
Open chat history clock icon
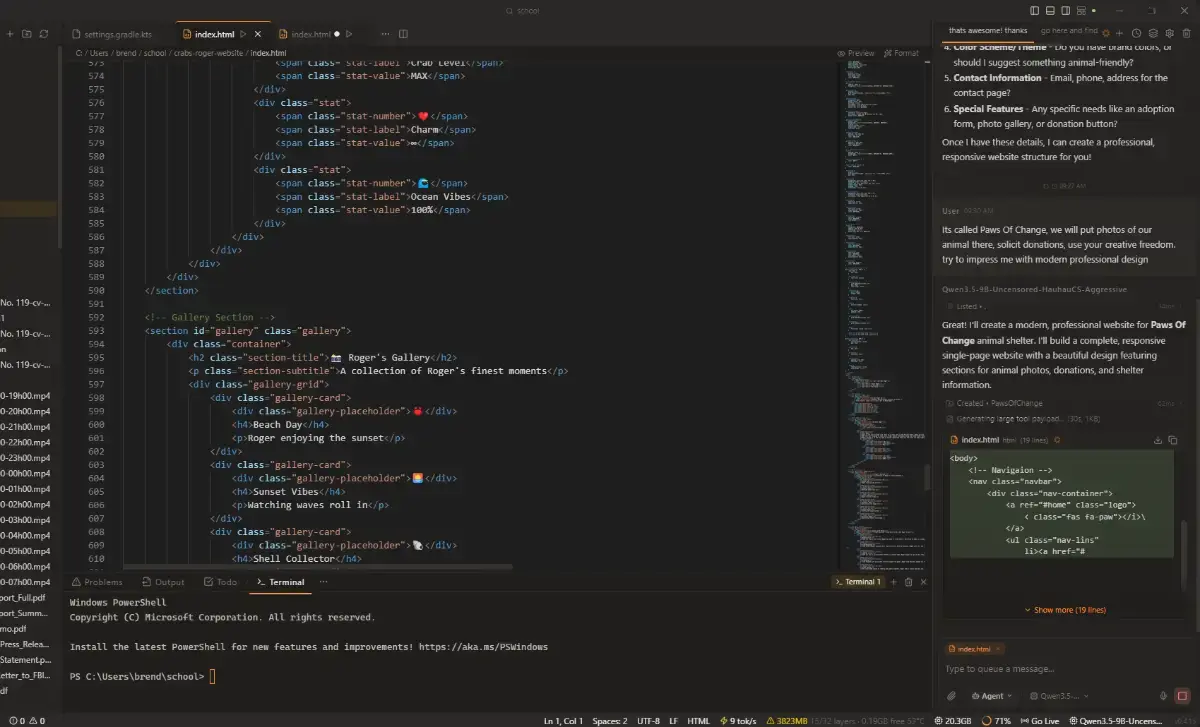point(1136,33)
